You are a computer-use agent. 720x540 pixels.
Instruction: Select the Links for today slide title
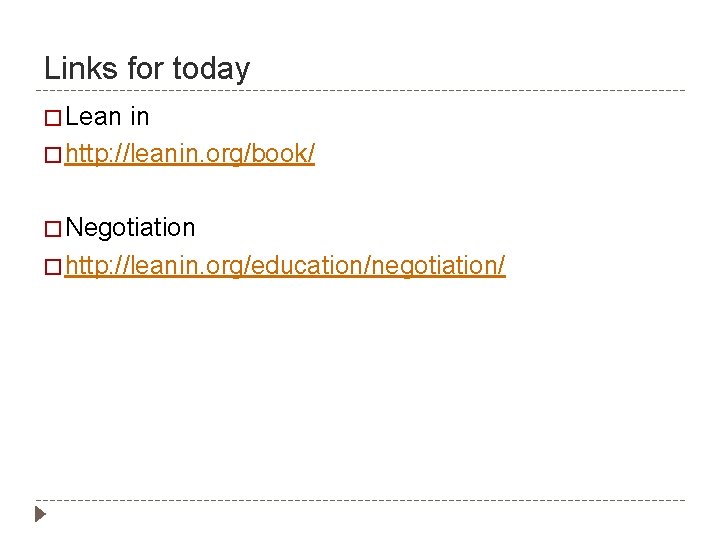tap(147, 68)
